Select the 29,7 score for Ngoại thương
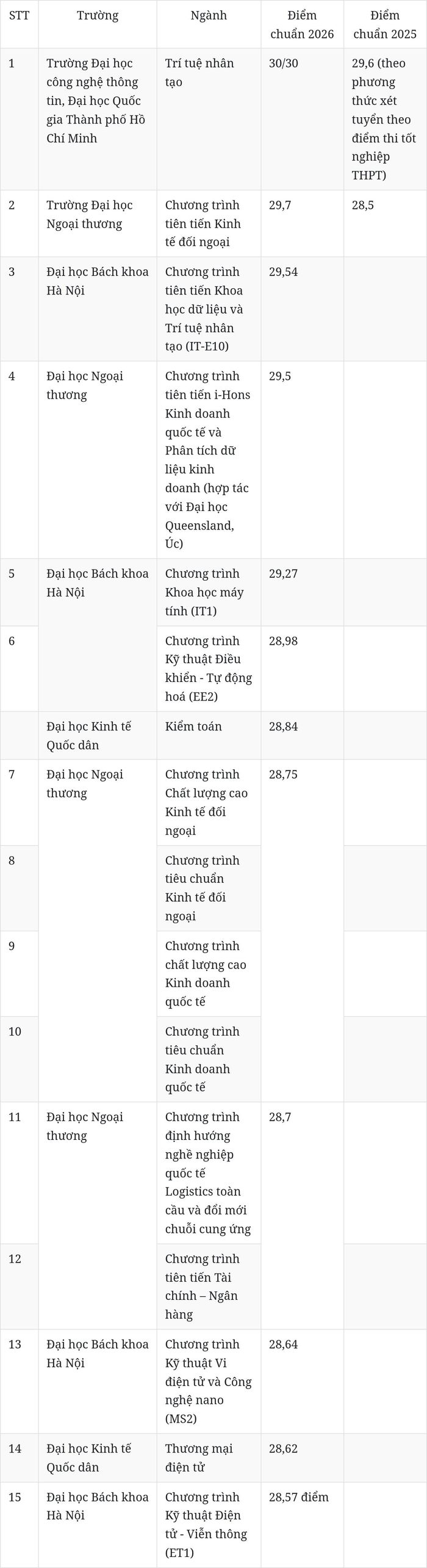This screenshot has height=1568, width=427. [302, 223]
